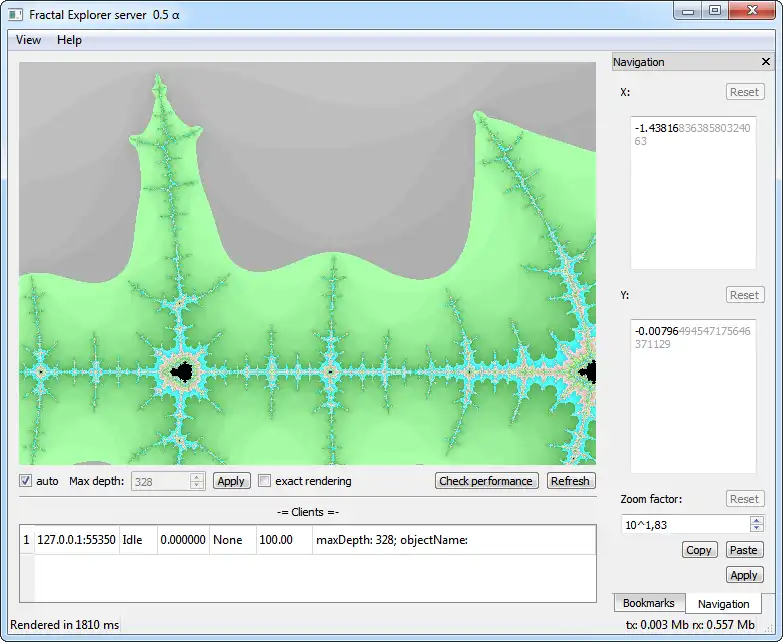
Task: Click into the Y coordinate text box
Action: [x=693, y=396]
